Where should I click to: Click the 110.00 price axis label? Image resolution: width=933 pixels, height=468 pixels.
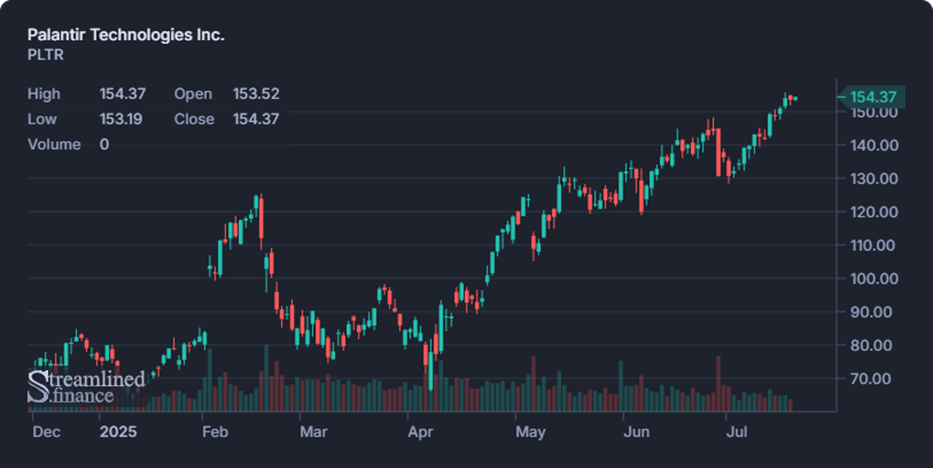[873, 245]
